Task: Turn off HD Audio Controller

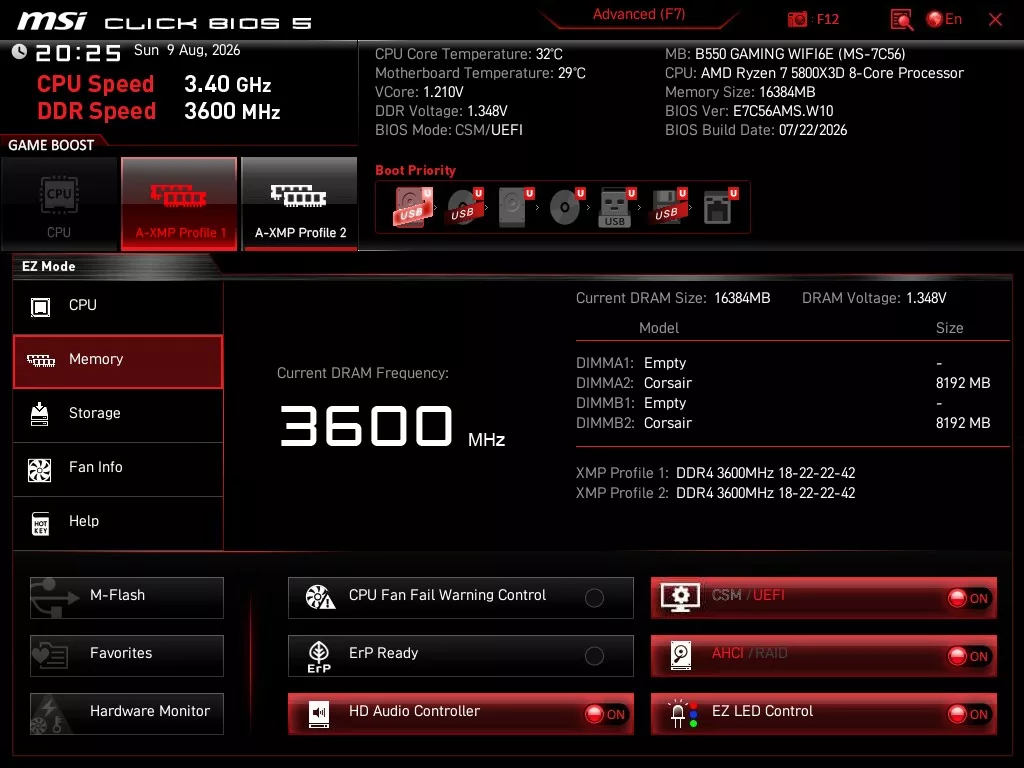Action: [460, 713]
